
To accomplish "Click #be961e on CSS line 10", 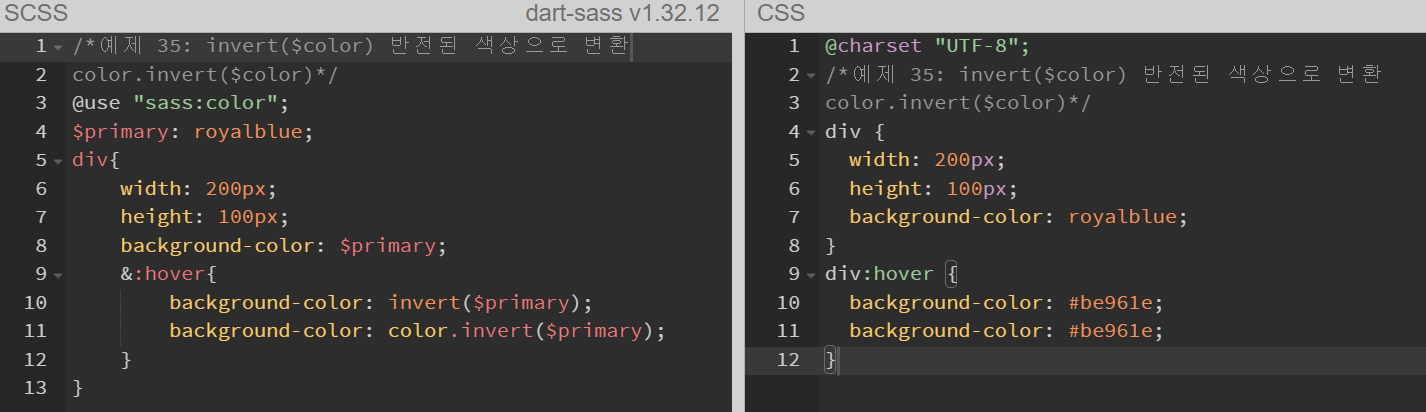I will (x=1110, y=303).
